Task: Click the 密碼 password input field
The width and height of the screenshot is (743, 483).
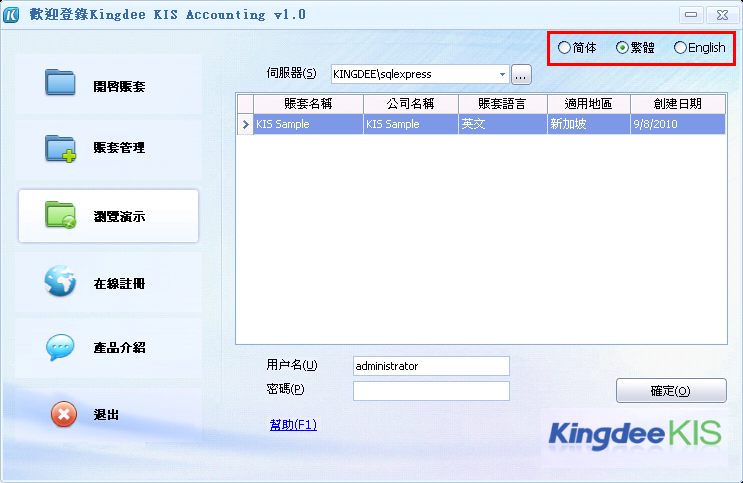Action: pos(431,391)
